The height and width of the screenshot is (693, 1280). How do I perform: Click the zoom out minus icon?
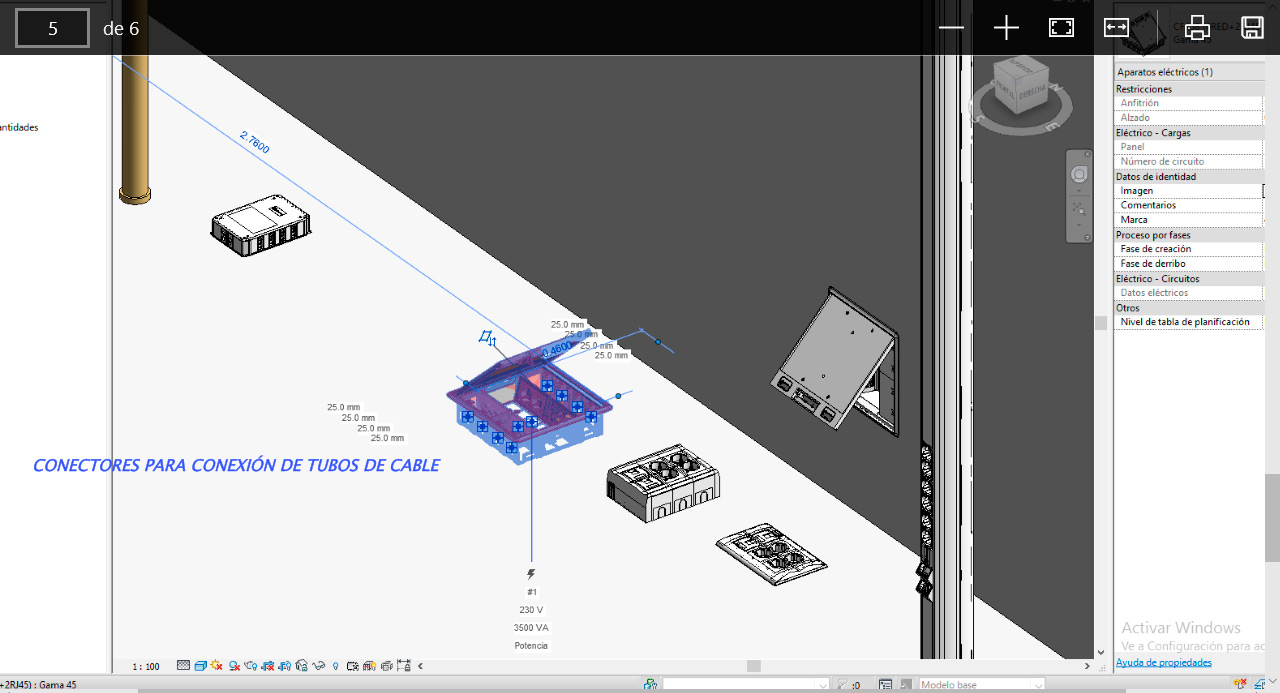point(951,28)
